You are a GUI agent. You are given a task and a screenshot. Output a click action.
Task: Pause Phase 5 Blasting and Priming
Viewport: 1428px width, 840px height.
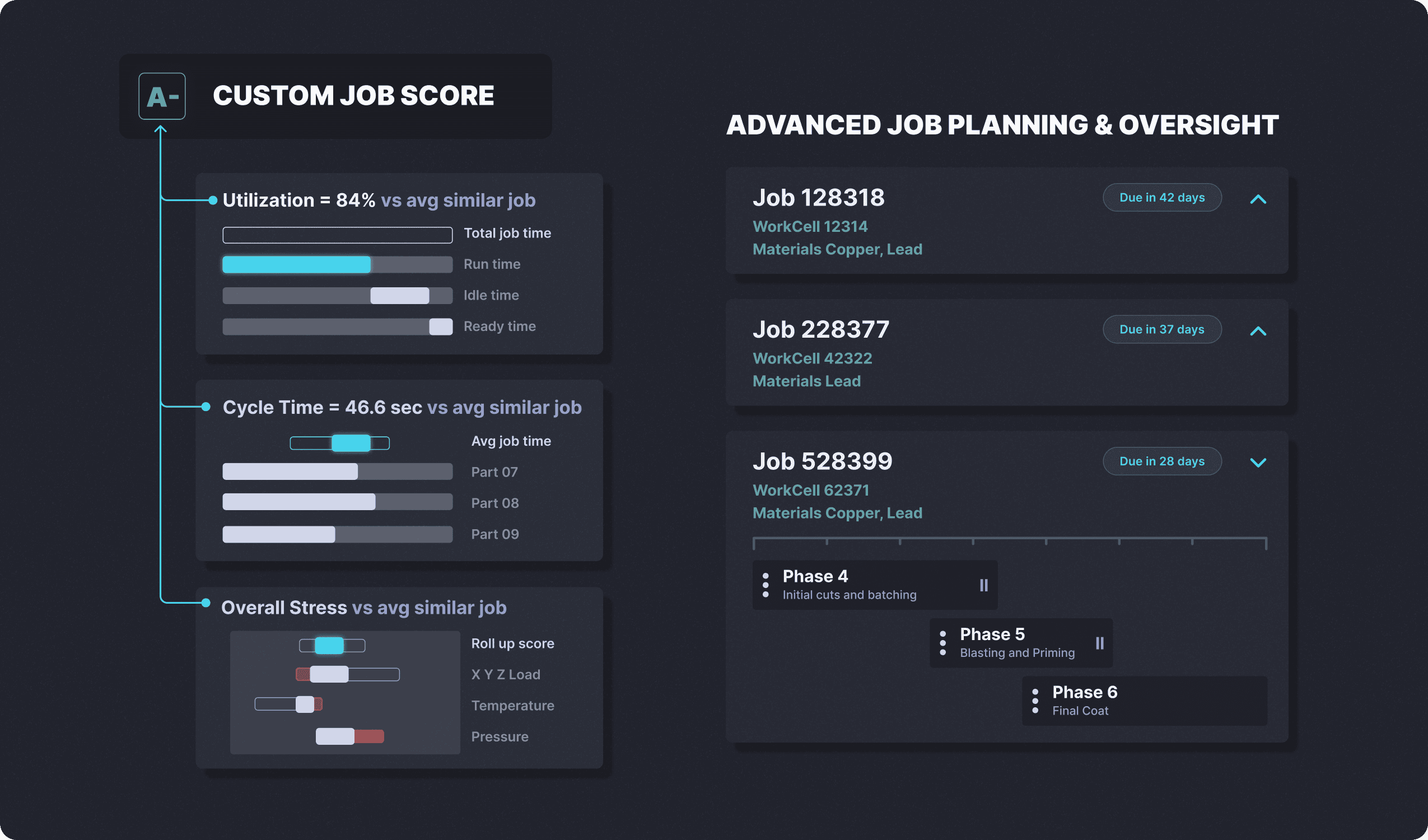pyautogui.click(x=1099, y=643)
